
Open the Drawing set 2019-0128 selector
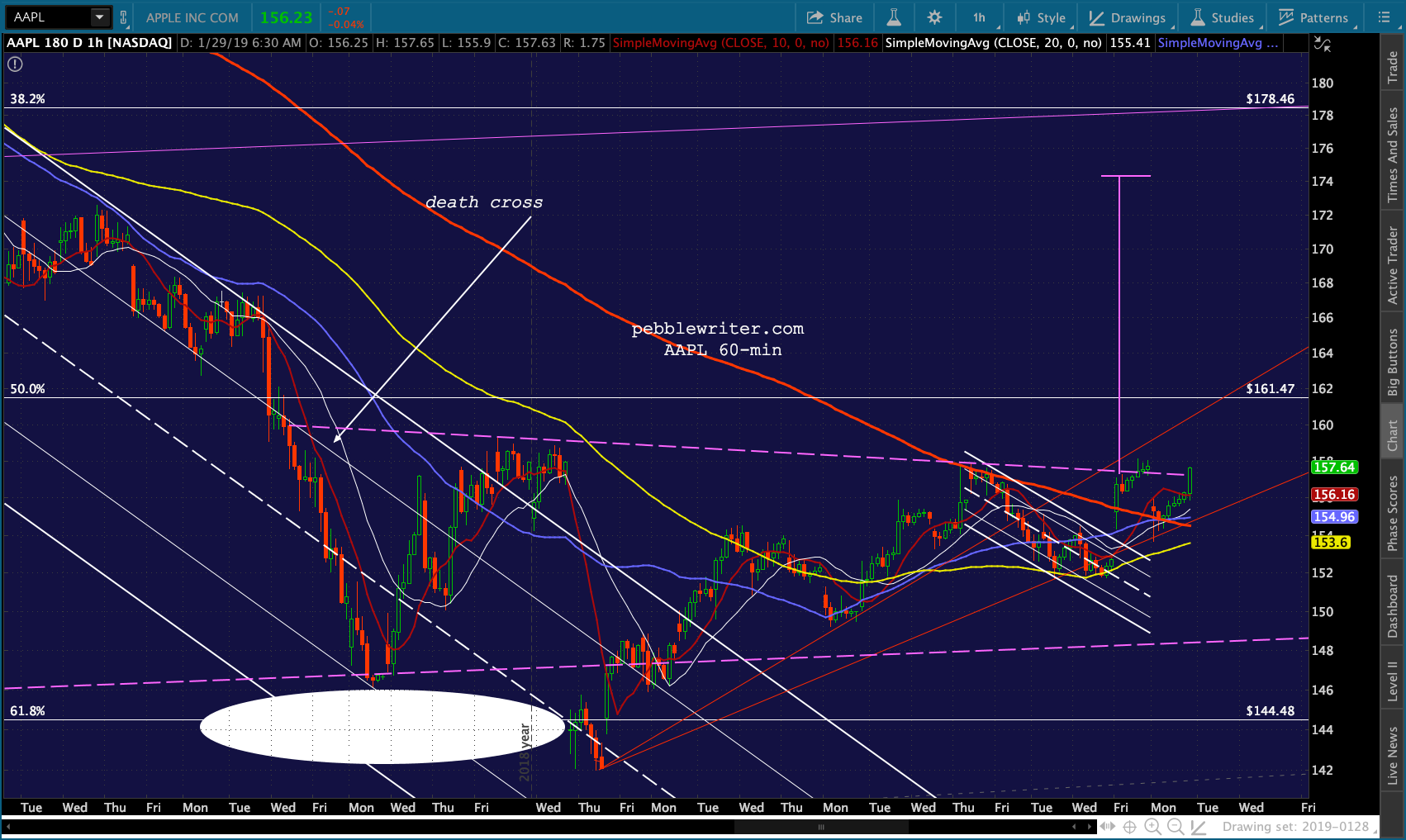pos(1301,827)
